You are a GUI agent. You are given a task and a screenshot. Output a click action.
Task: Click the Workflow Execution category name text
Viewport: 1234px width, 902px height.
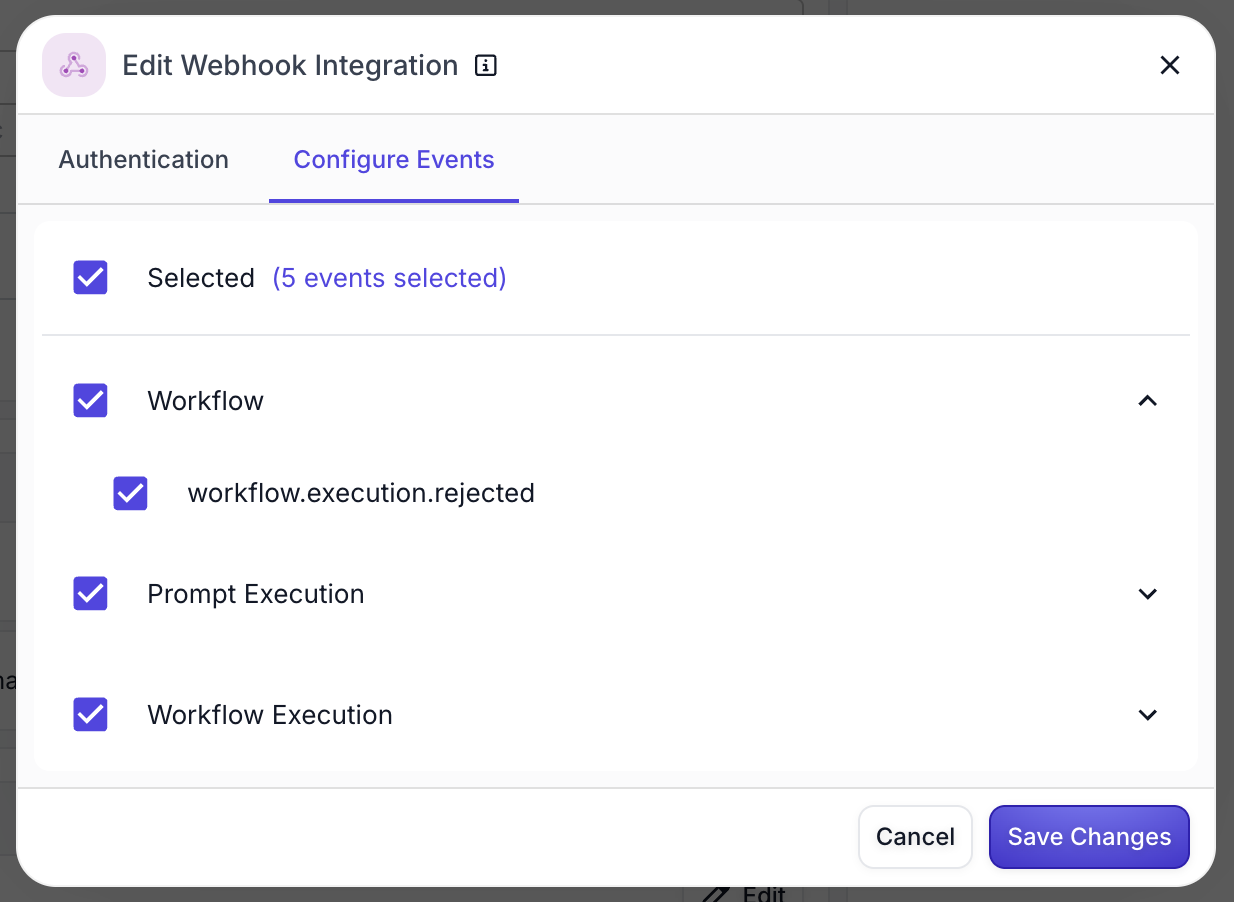click(270, 715)
